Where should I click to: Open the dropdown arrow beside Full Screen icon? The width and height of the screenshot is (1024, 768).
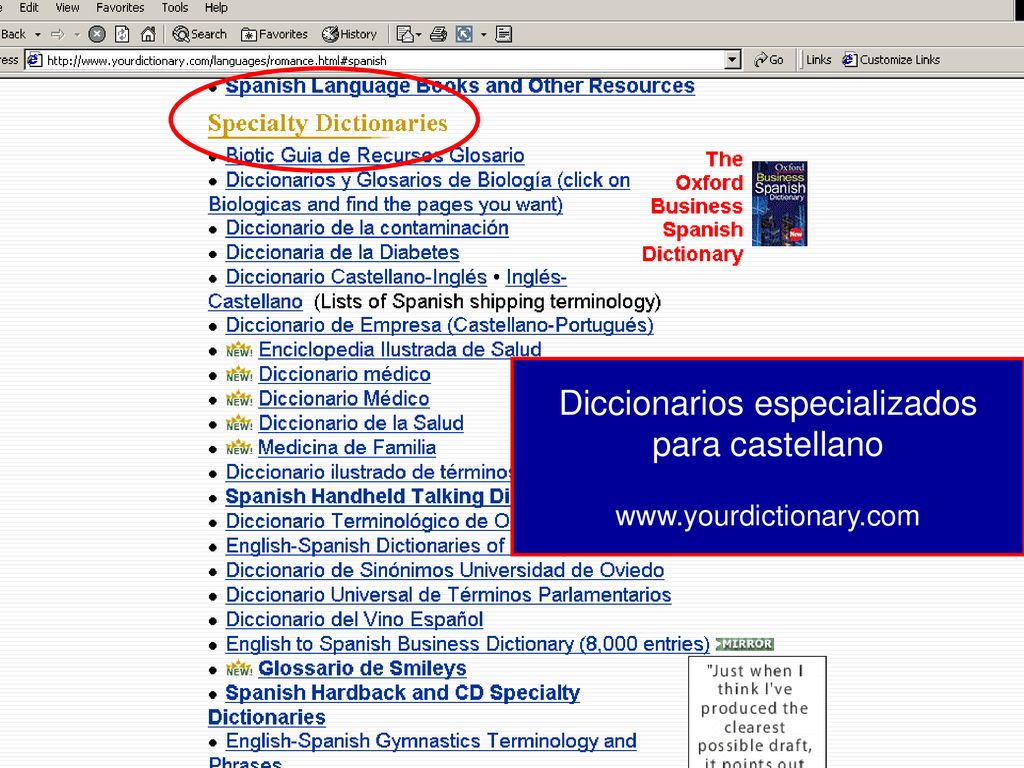pos(484,35)
